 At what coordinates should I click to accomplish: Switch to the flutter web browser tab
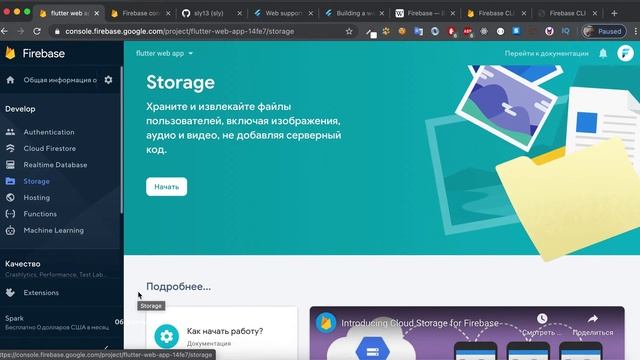(70, 13)
